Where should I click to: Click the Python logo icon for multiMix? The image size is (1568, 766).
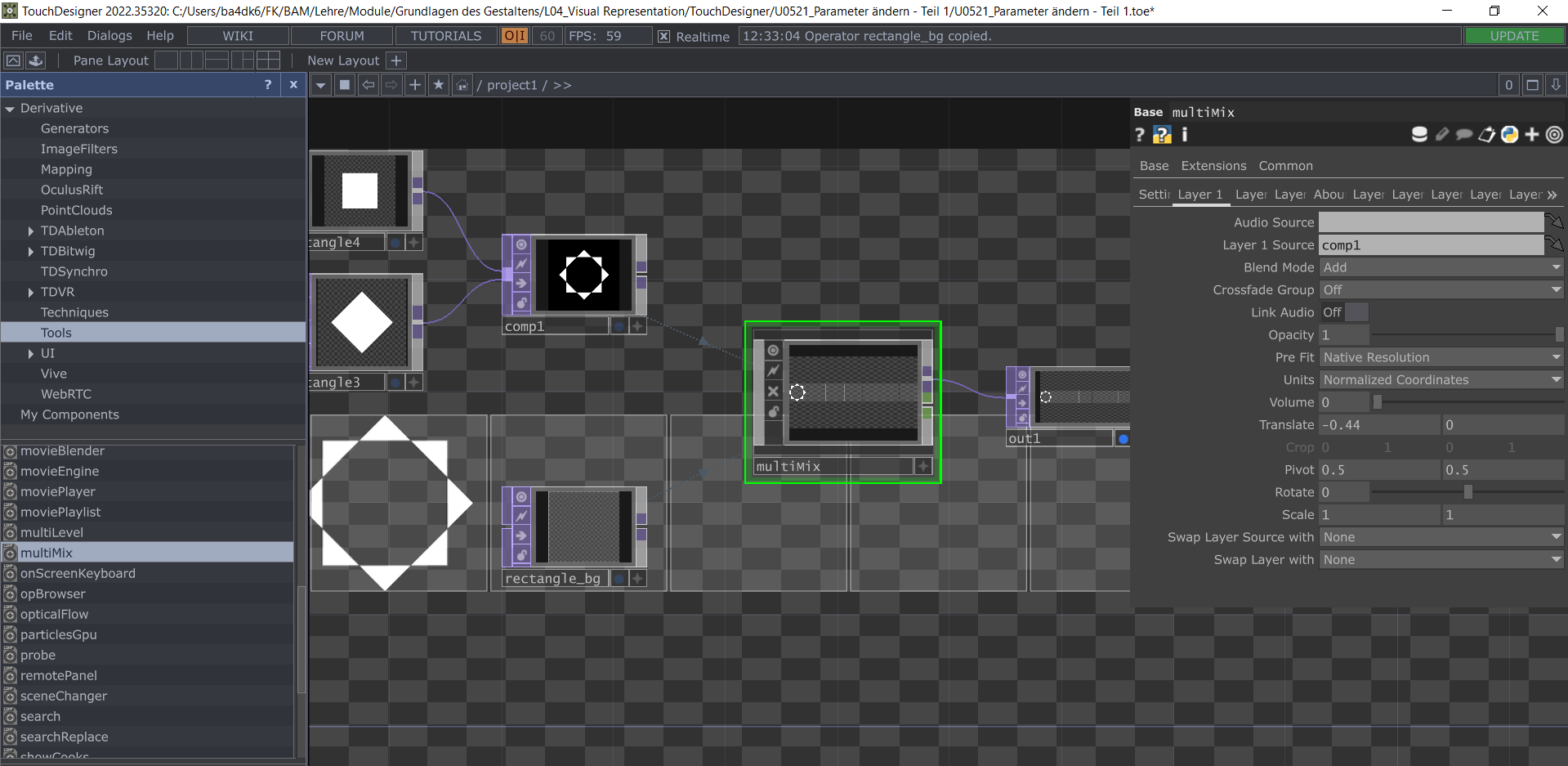pyautogui.click(x=1509, y=135)
